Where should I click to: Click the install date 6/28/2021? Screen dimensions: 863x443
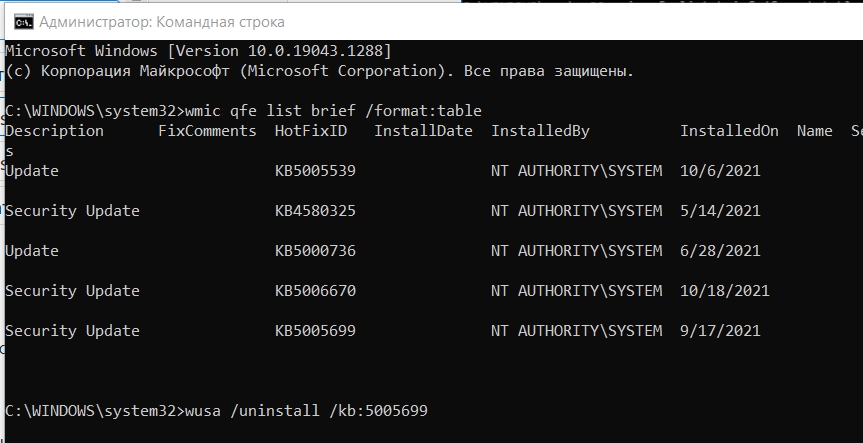720,251
